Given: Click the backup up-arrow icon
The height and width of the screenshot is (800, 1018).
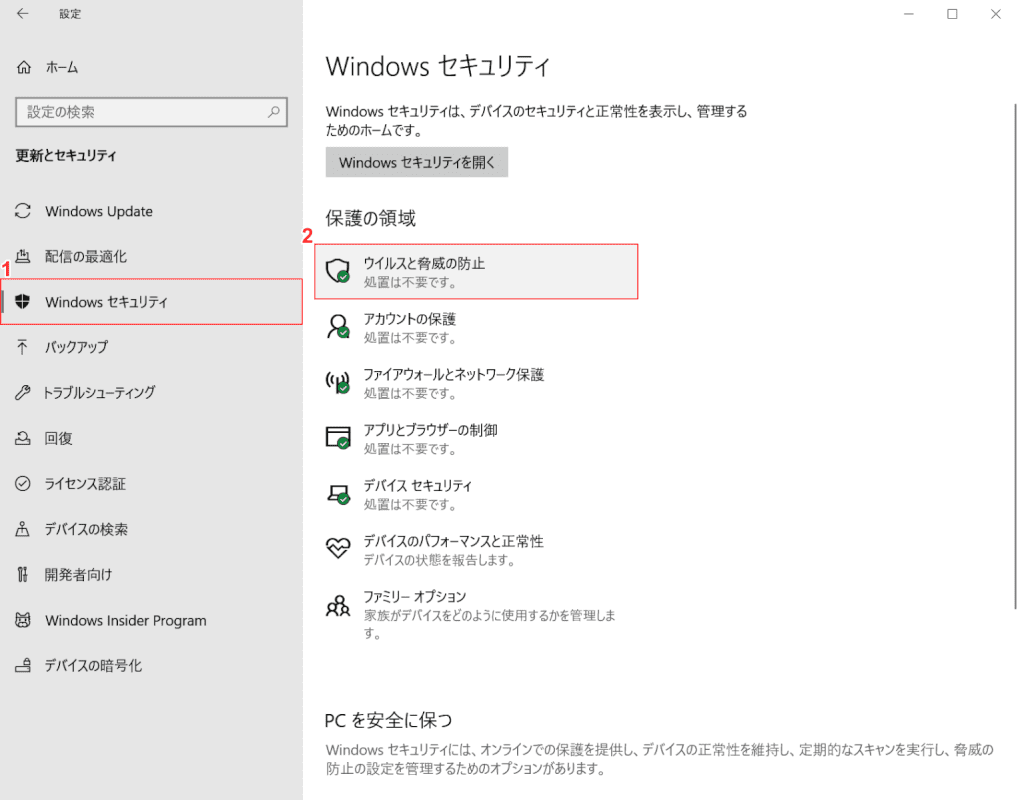Looking at the screenshot, I should tap(23, 347).
